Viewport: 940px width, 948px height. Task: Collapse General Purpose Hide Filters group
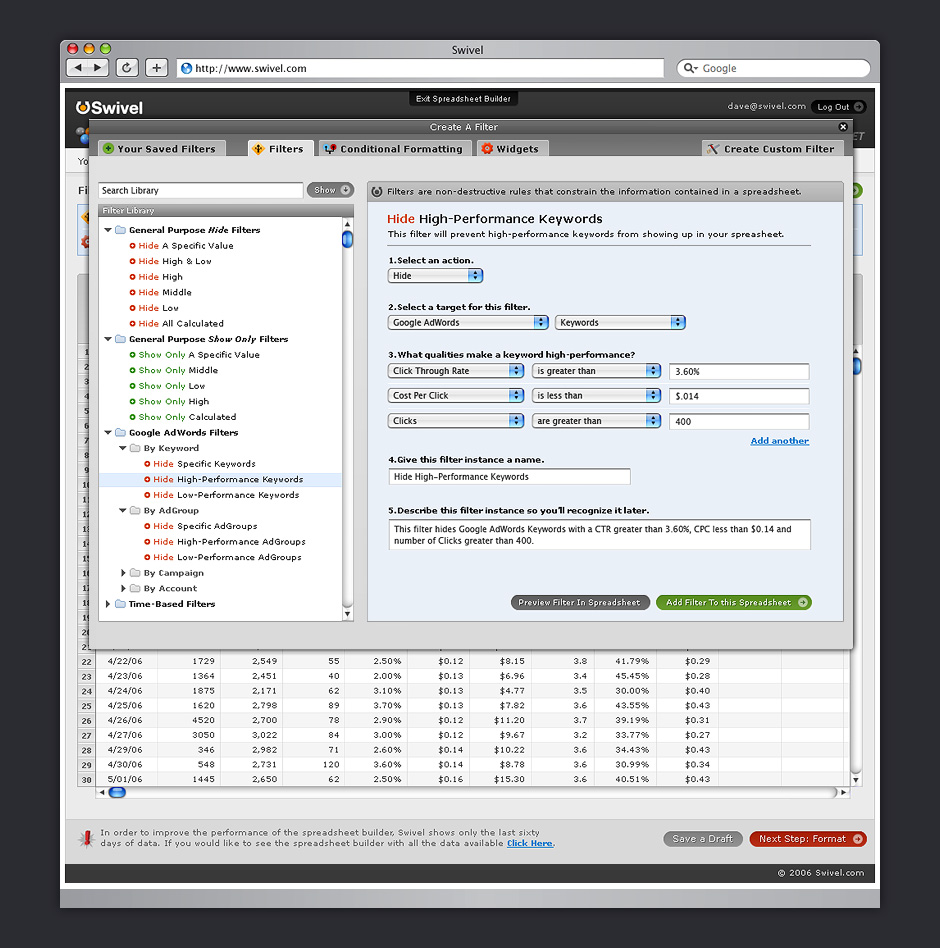click(x=108, y=230)
